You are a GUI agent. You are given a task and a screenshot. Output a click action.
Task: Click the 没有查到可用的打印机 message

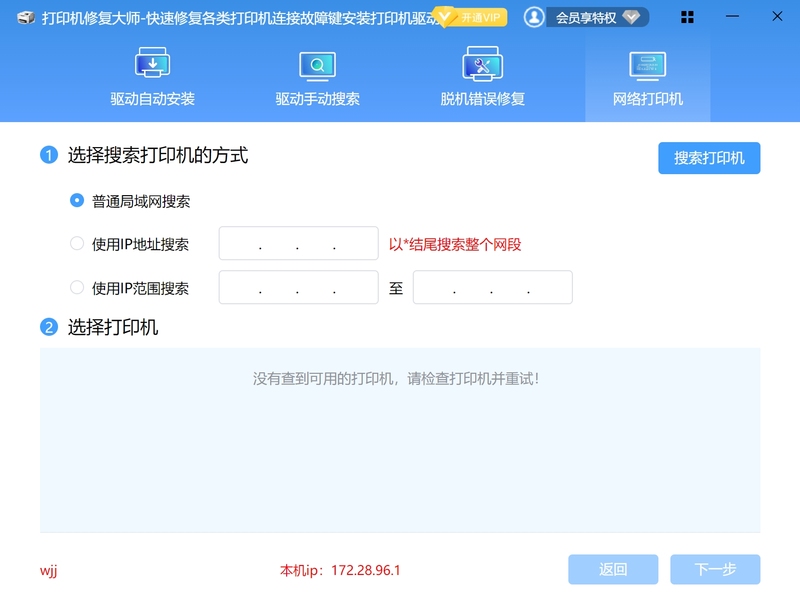coord(396,379)
